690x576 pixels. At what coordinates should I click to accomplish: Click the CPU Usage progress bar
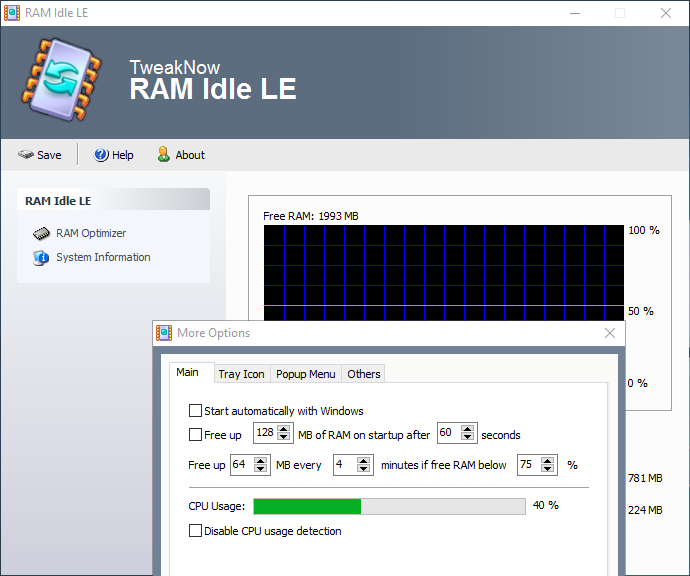coord(389,506)
